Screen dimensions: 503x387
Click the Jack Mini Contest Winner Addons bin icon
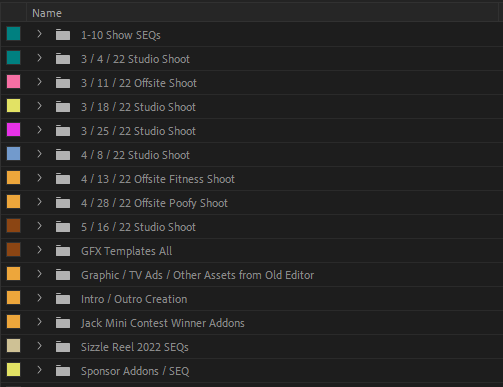63,323
